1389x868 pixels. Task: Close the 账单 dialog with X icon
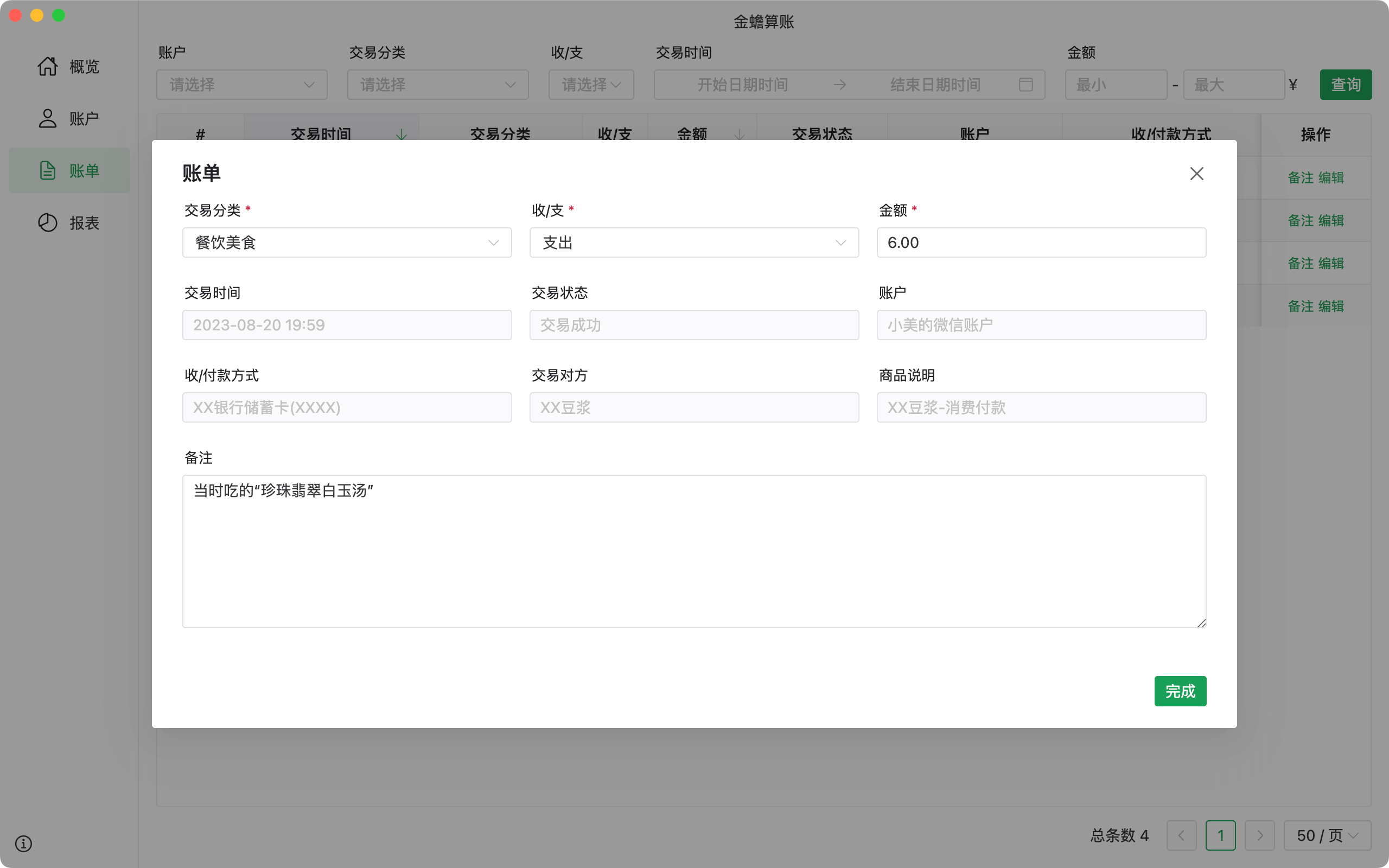pyautogui.click(x=1196, y=174)
